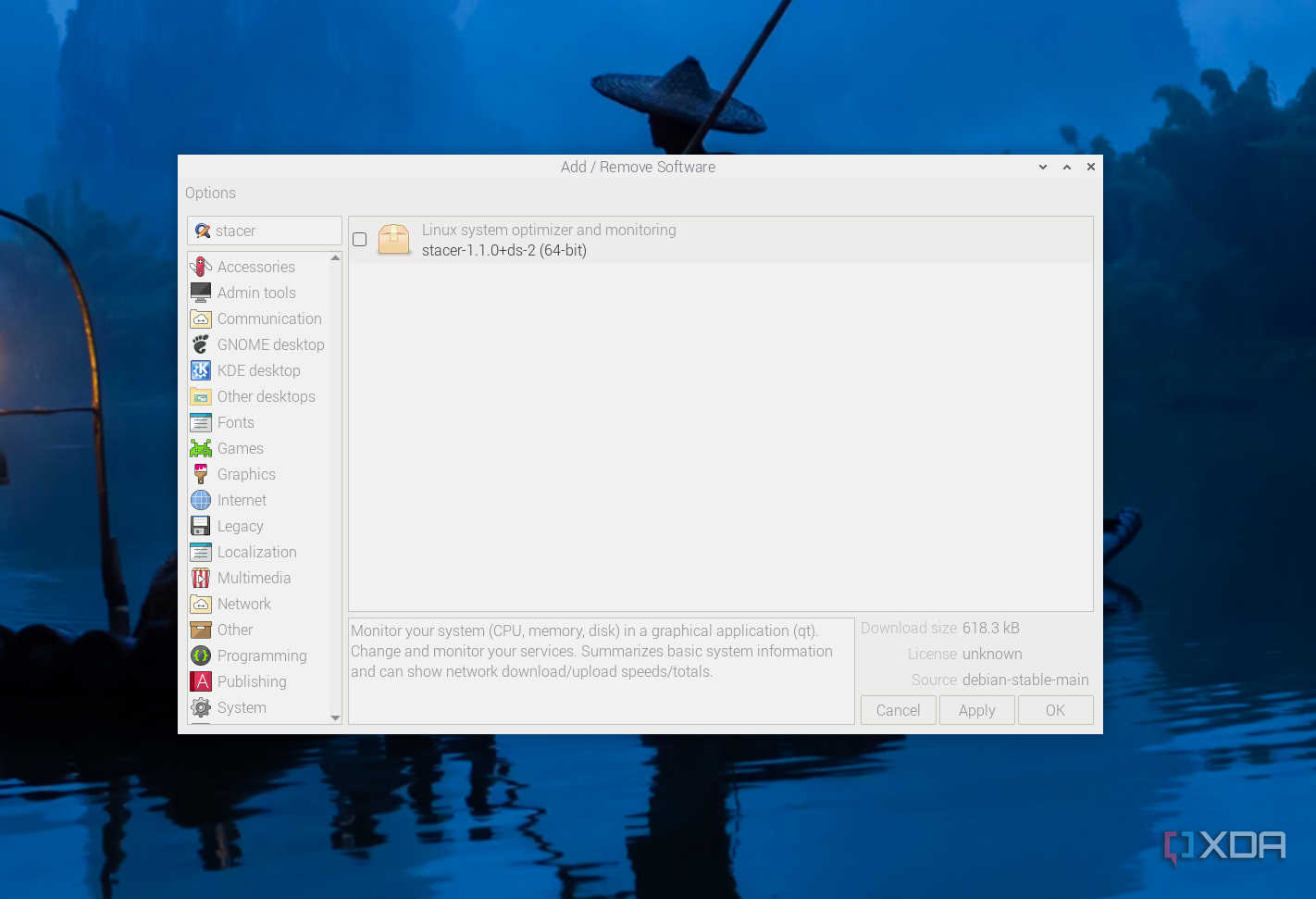Click the category list scroll-up arrow
The width and height of the screenshot is (1316, 899).
point(335,258)
